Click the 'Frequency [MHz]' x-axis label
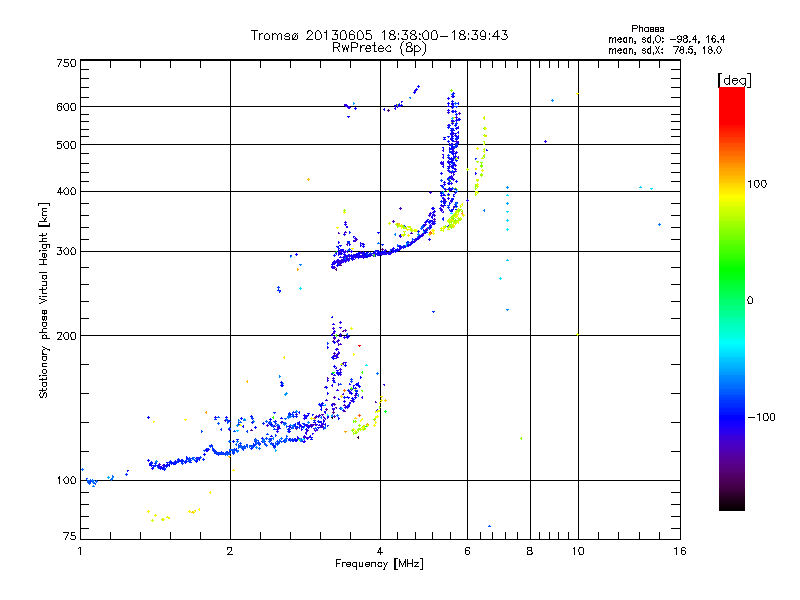This screenshot has height=600, width=800. [379, 564]
